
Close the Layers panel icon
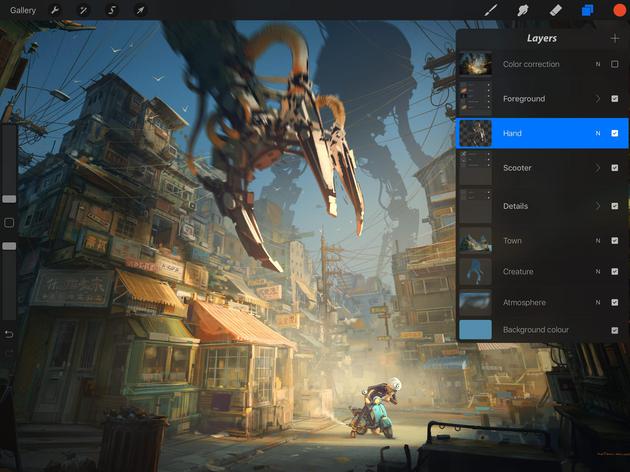point(587,10)
